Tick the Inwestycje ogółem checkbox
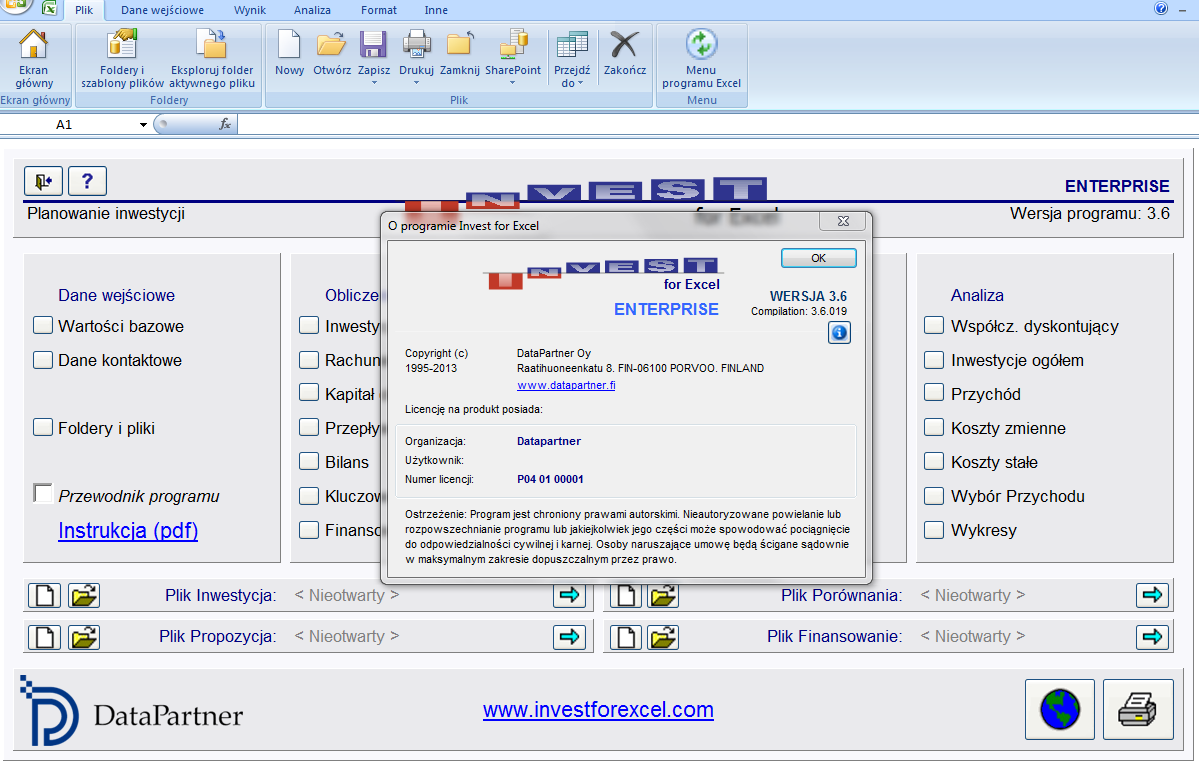The height and width of the screenshot is (767, 1199). [x=934, y=360]
